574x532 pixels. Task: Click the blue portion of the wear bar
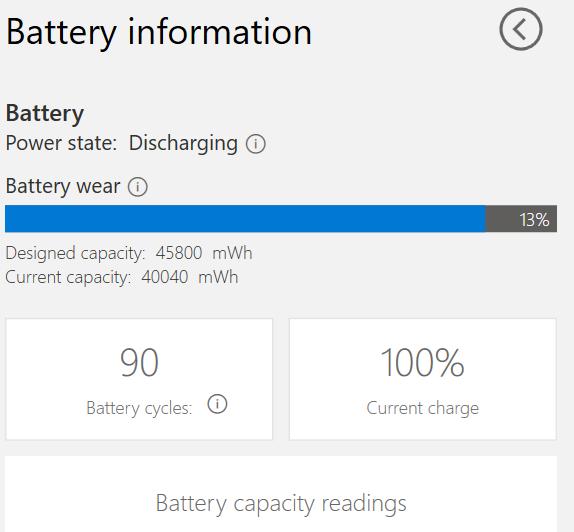(x=245, y=219)
